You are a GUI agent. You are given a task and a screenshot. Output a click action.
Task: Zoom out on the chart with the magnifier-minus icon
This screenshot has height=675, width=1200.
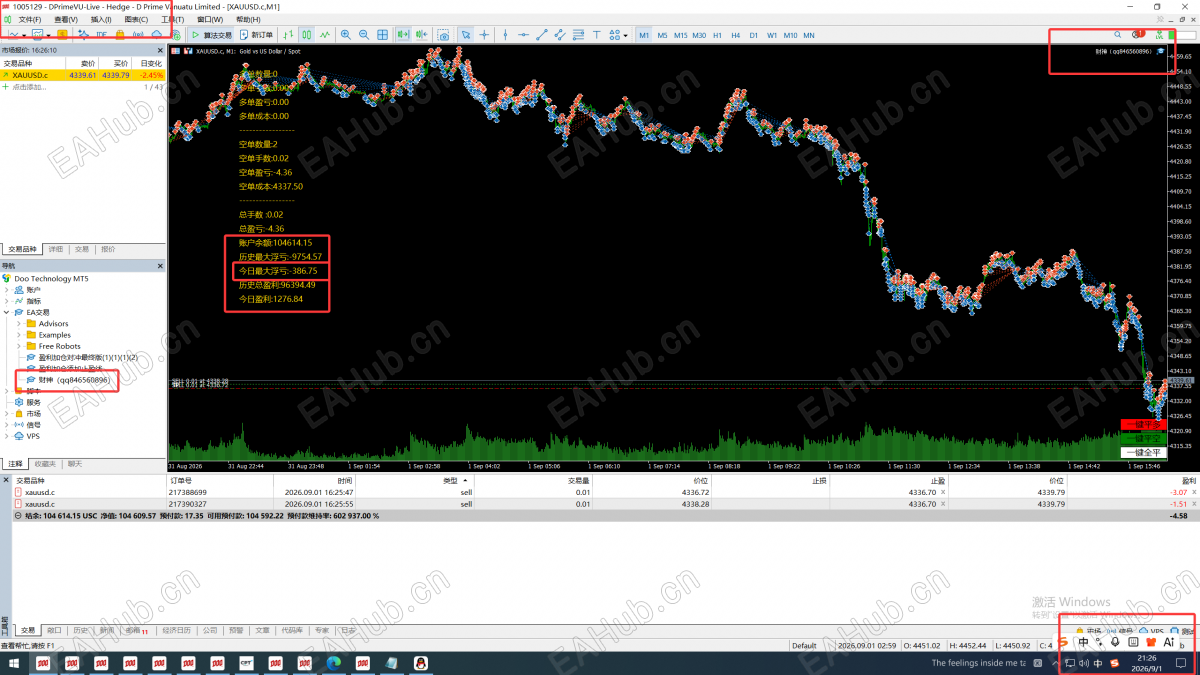364,35
